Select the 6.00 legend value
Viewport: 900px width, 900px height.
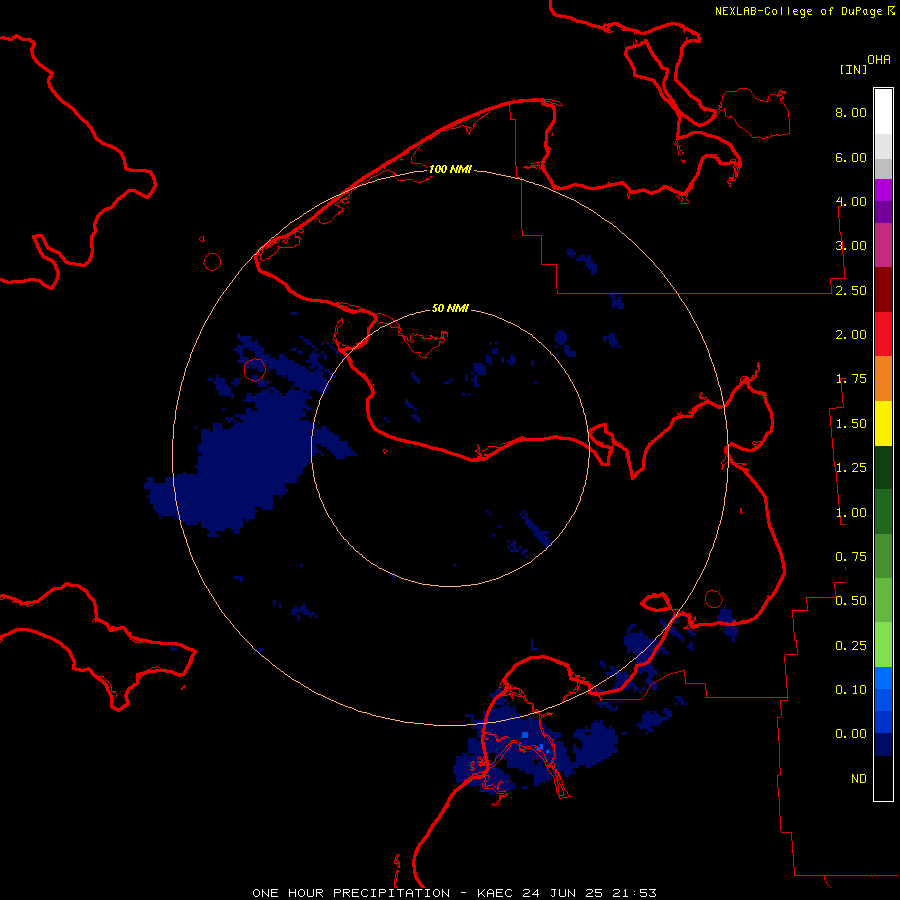[x=851, y=157]
